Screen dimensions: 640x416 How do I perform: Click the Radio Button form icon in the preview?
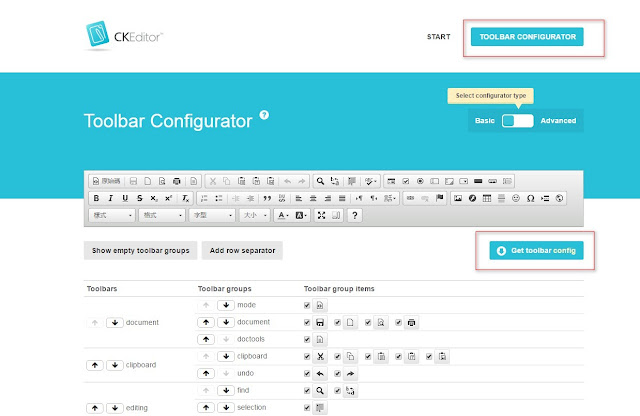tap(420, 181)
